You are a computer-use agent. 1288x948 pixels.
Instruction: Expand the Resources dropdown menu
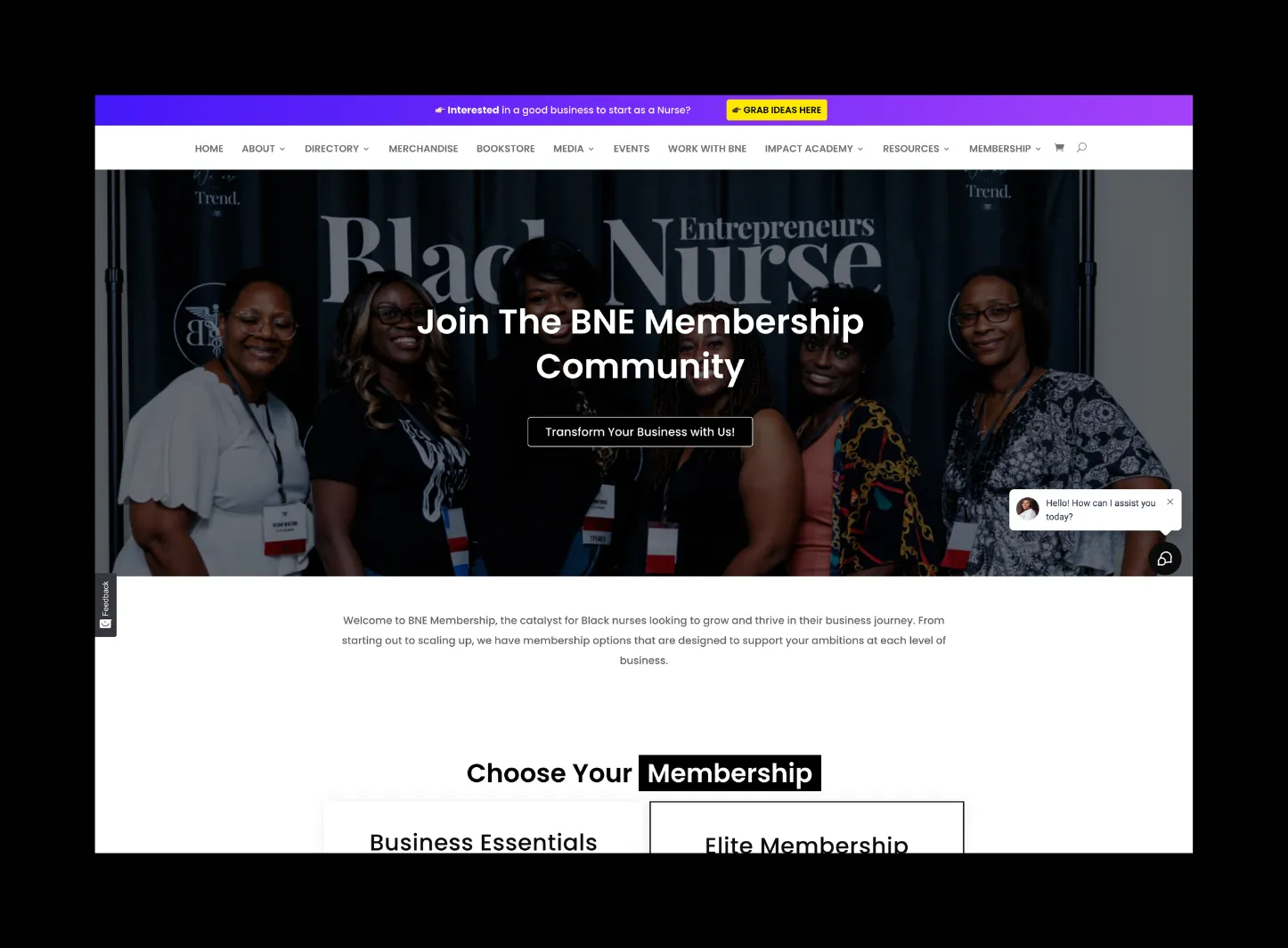tap(916, 149)
